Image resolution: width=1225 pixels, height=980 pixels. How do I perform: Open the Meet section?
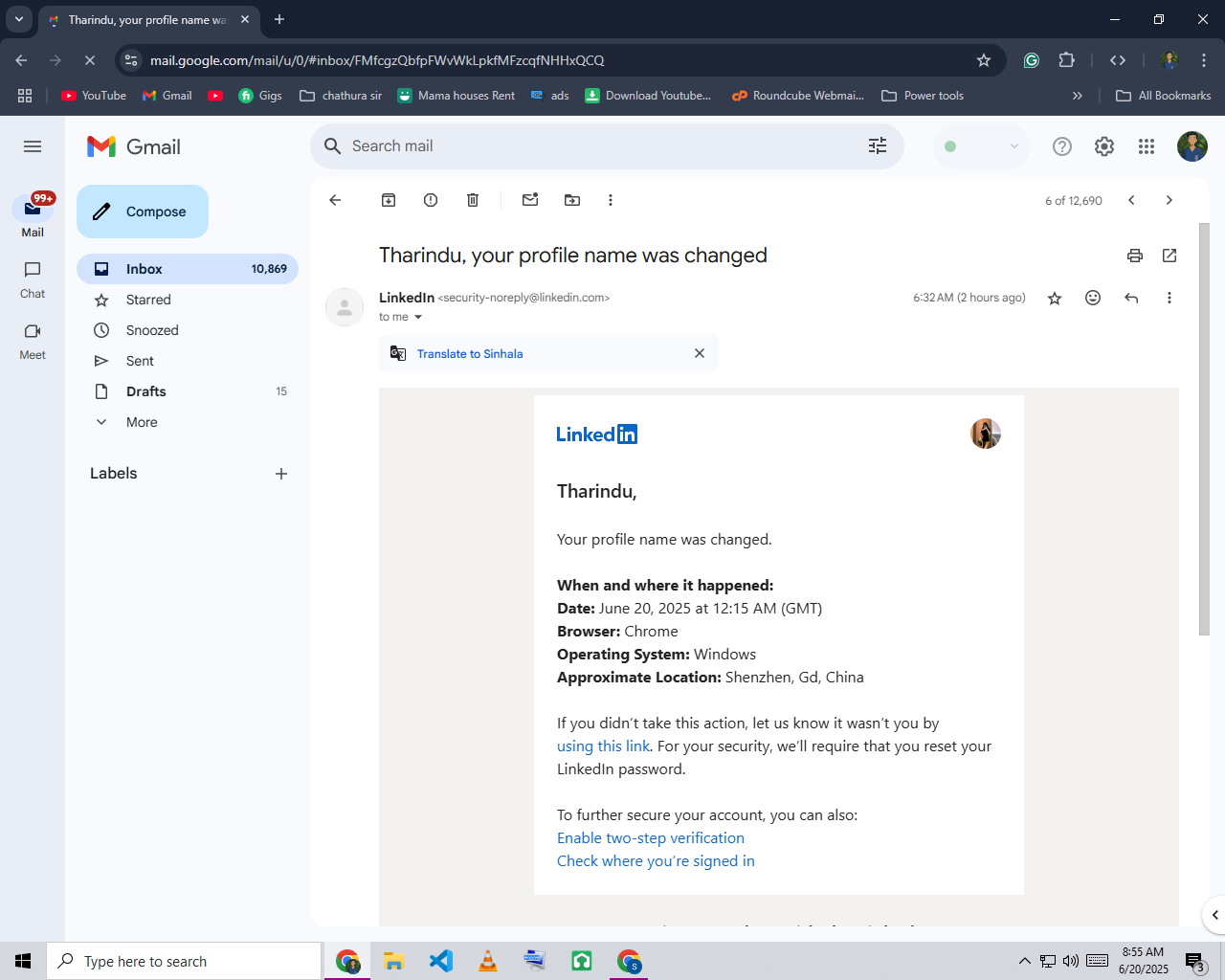(x=33, y=341)
